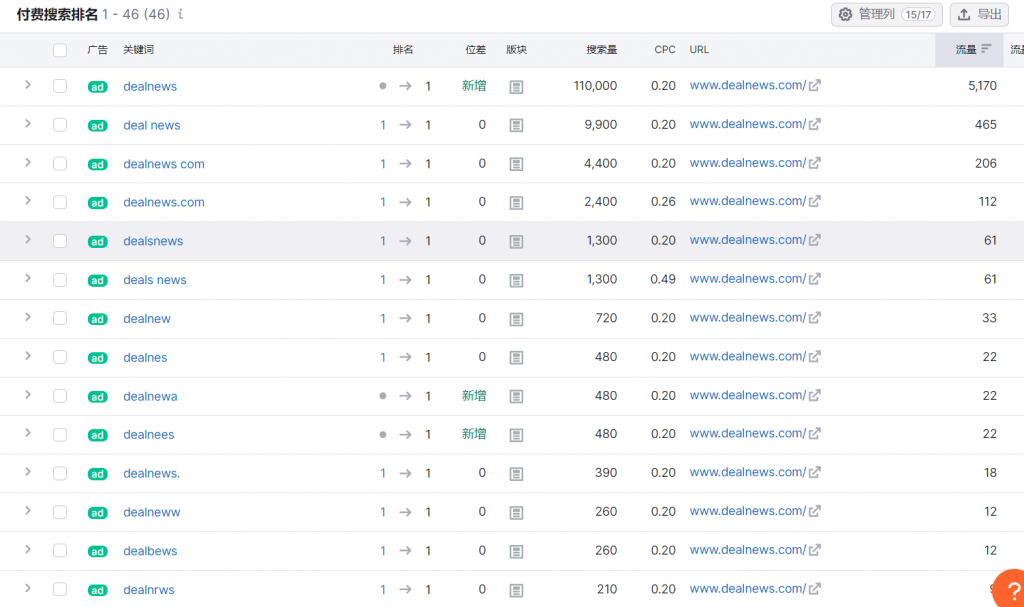This screenshot has width=1024, height=607.
Task: Sort by the 排名 column header
Action: (403, 50)
